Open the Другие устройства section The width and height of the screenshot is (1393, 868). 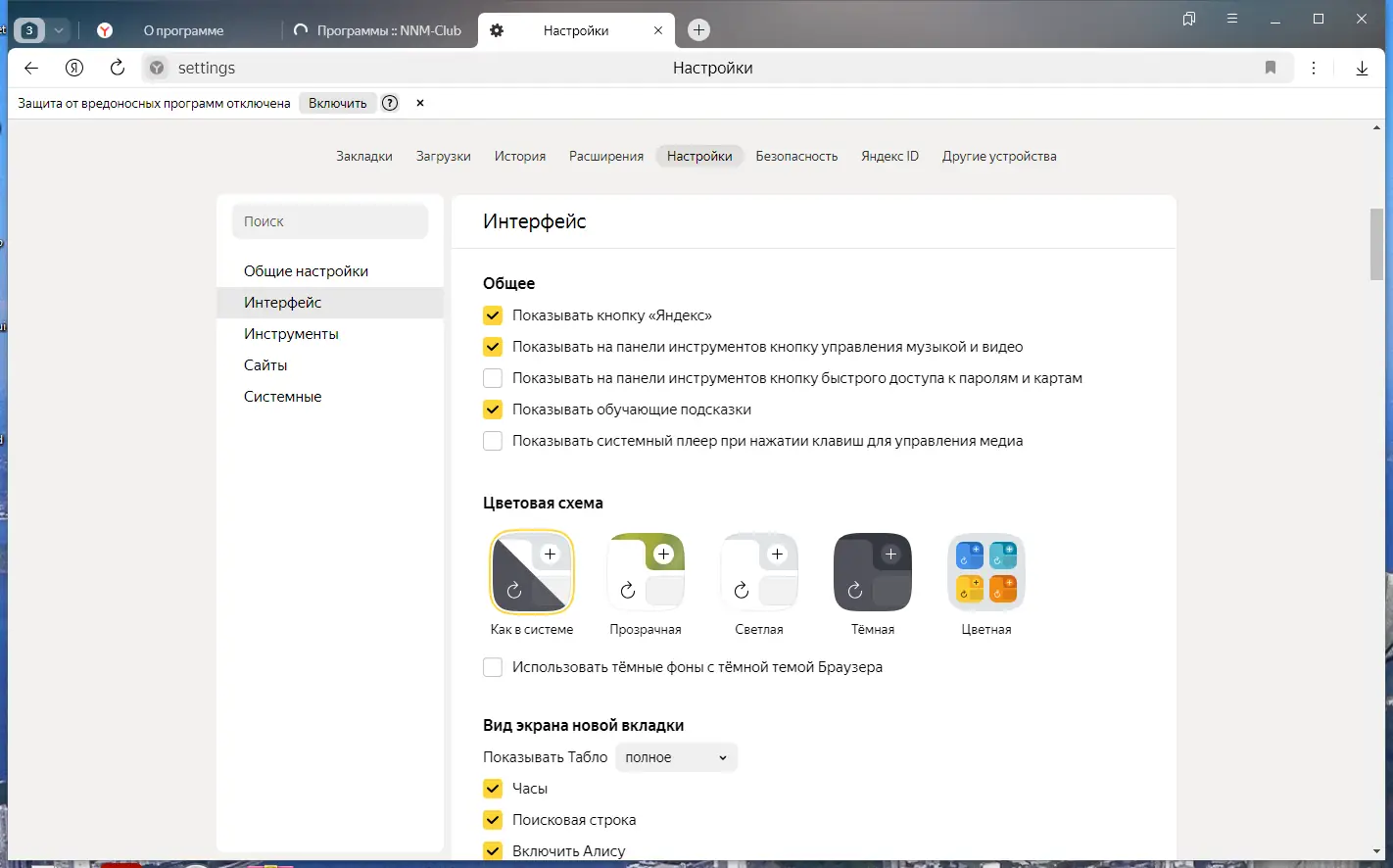pyautogui.click(x=999, y=156)
